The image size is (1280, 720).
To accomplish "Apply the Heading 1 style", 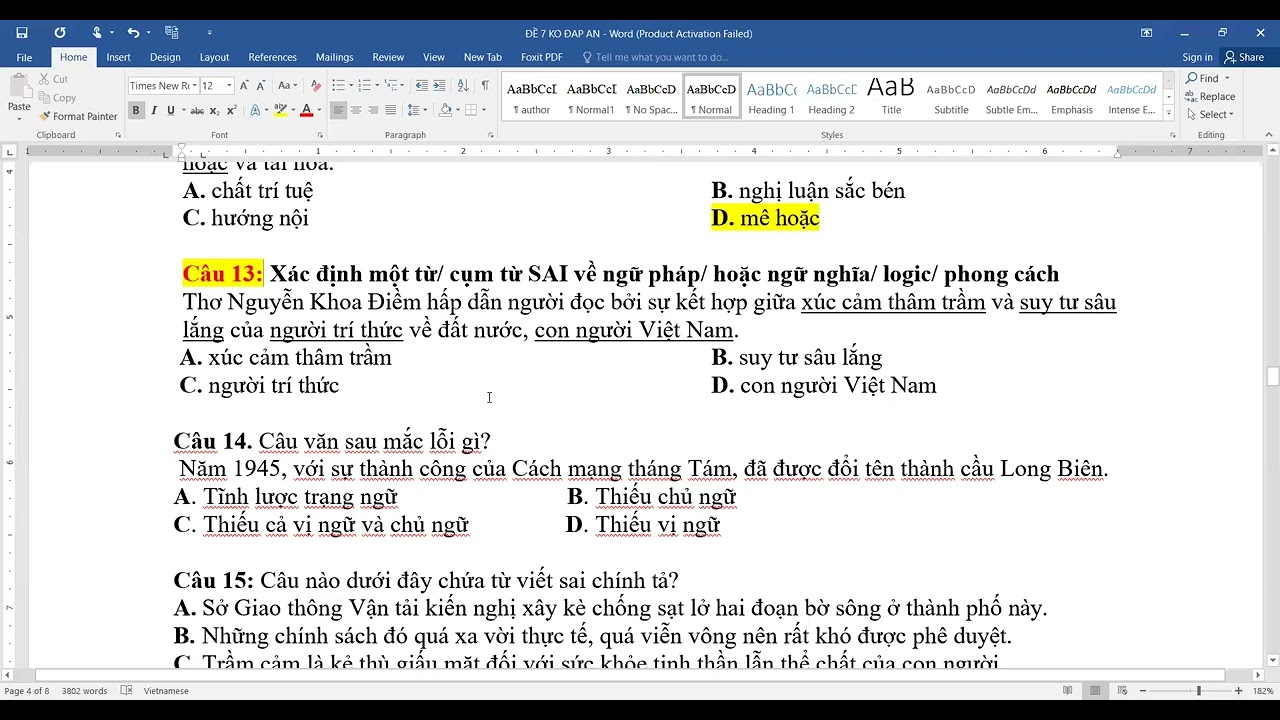I will coord(771,97).
